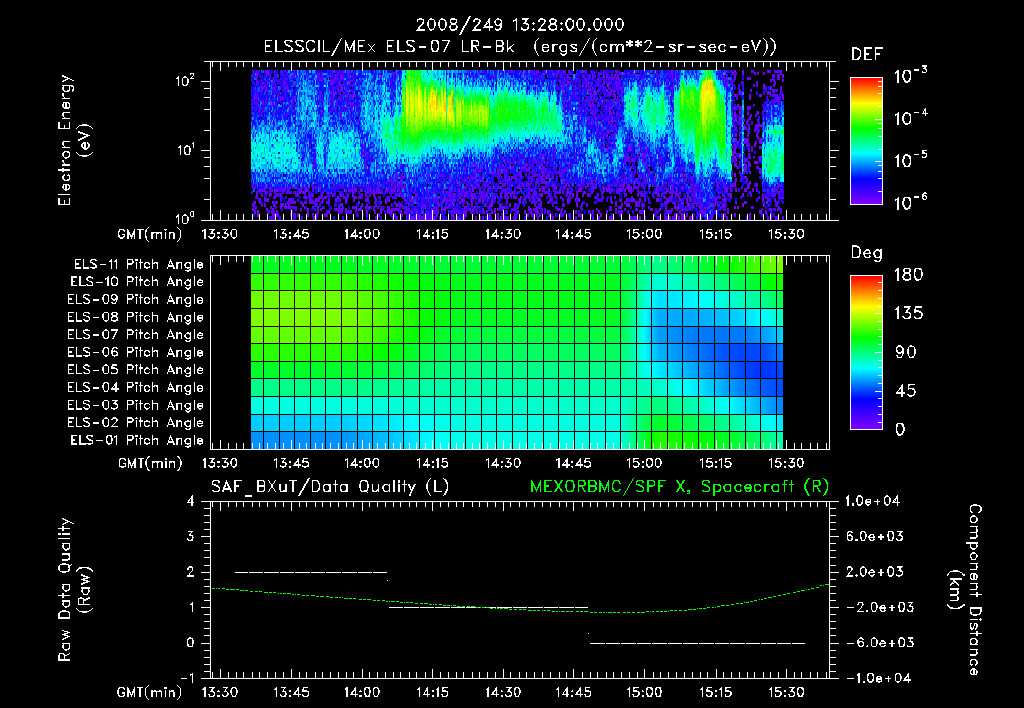Select the ELS-09 Pitch Angle row label
The image size is (1024, 708).
(136, 300)
